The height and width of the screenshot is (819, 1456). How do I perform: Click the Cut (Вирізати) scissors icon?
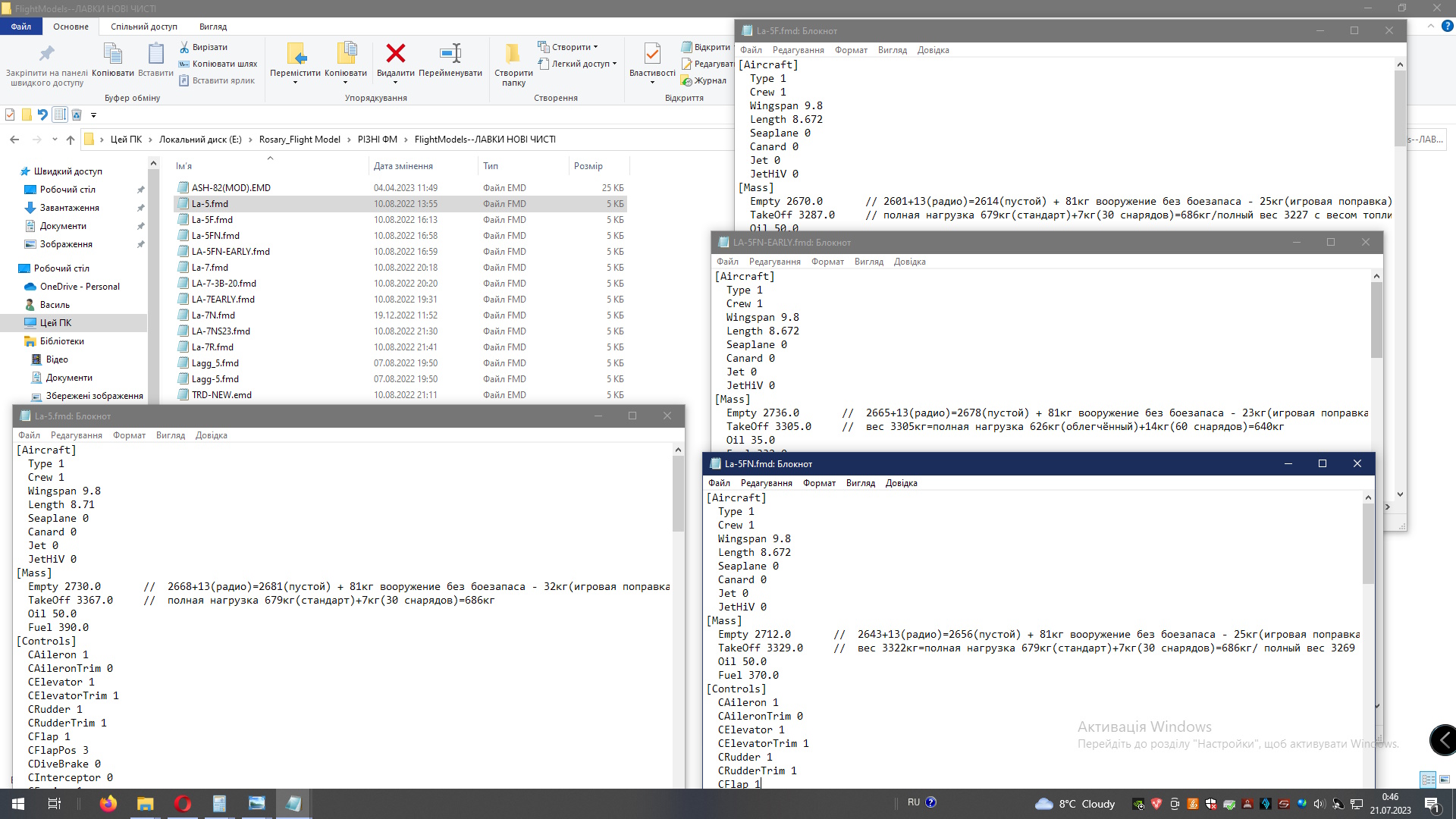pyautogui.click(x=184, y=47)
